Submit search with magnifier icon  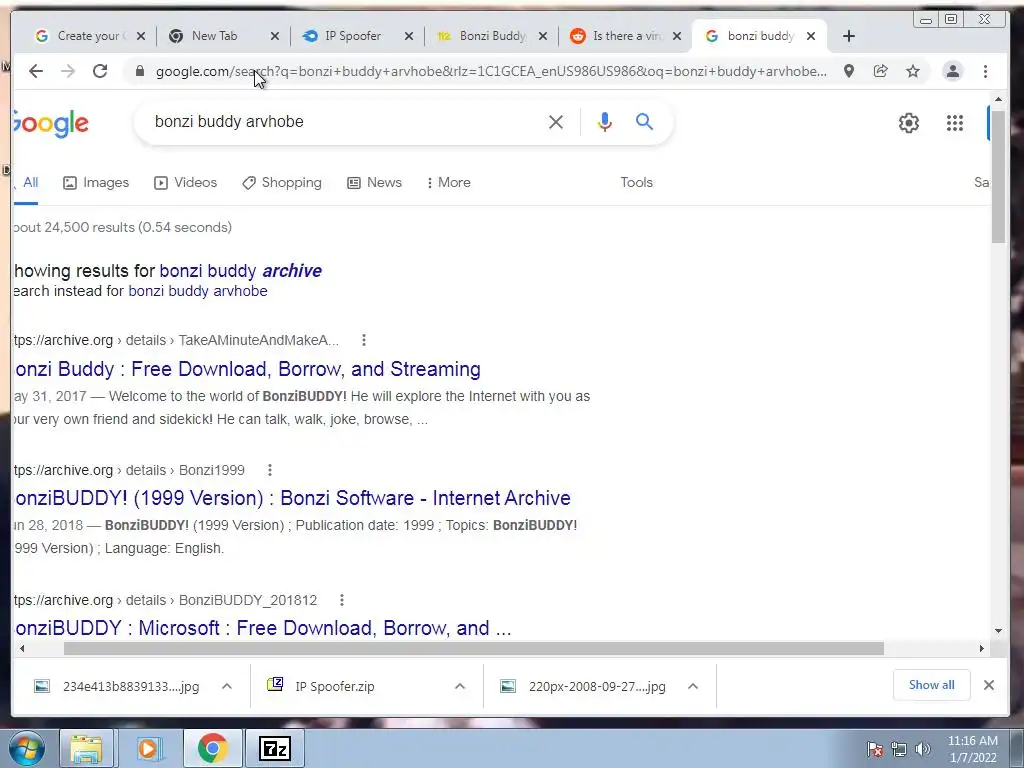click(645, 121)
